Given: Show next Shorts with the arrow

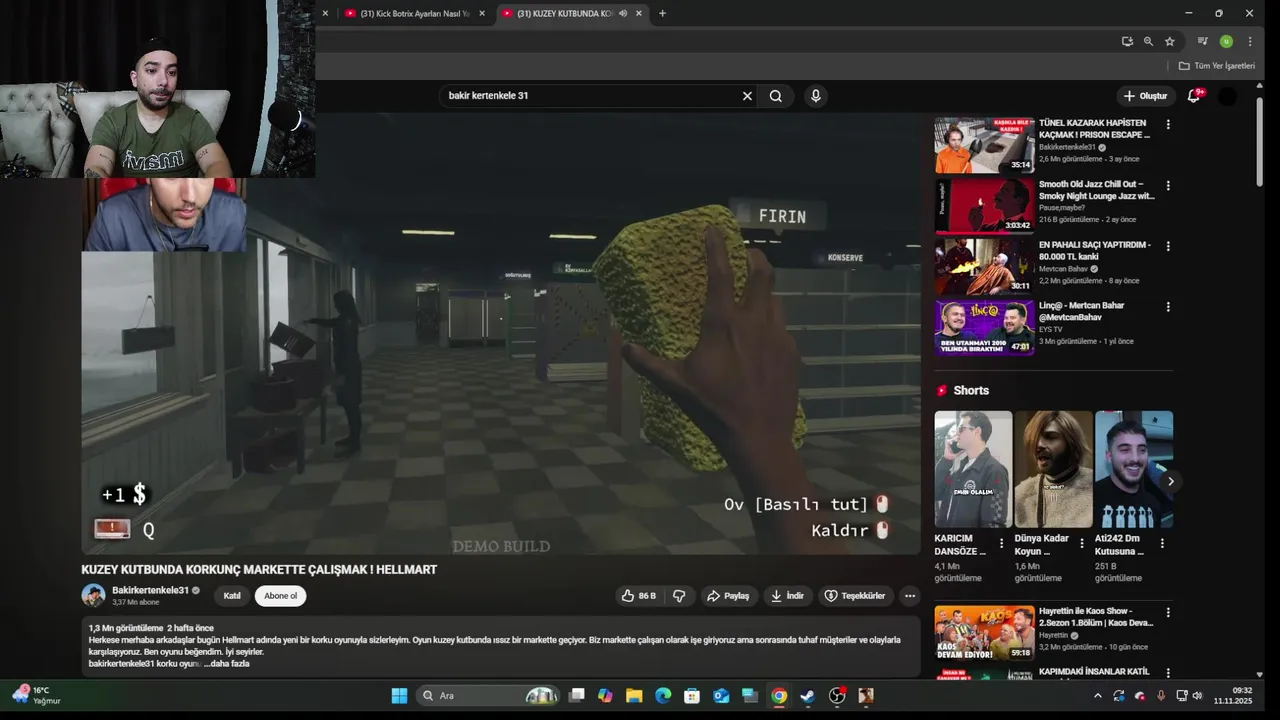Looking at the screenshot, I should [x=1170, y=481].
